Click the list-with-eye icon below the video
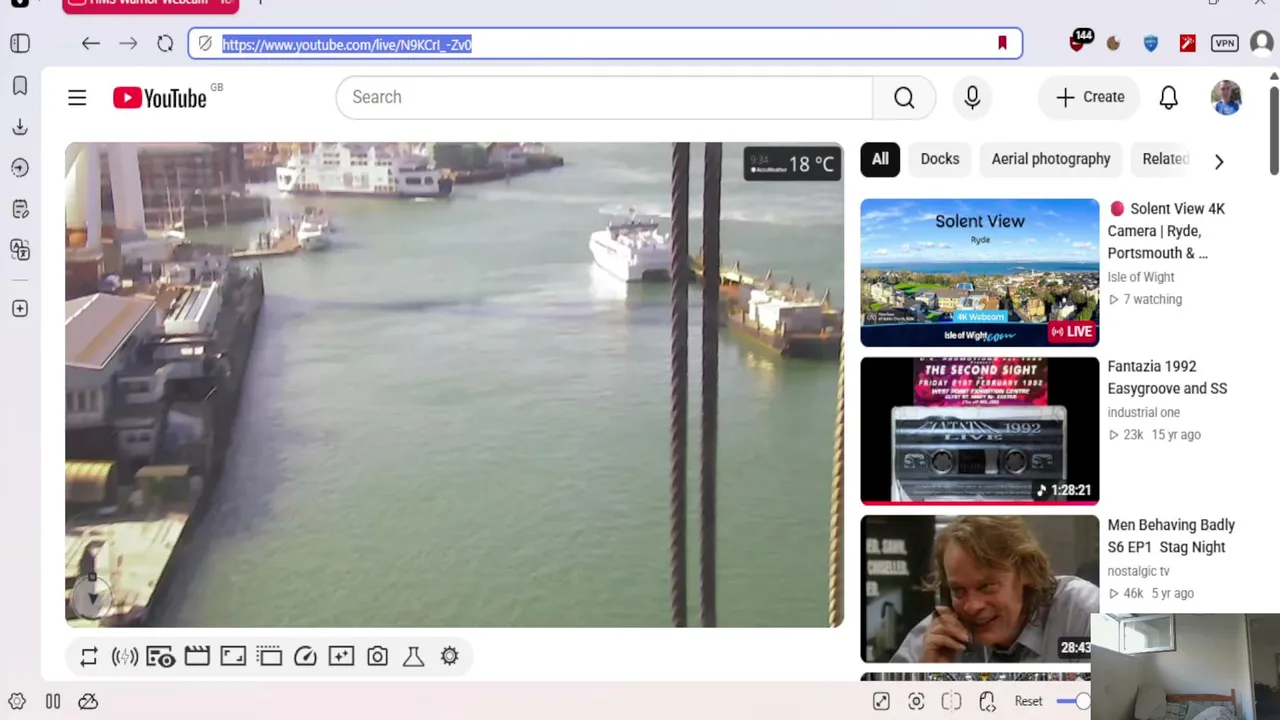Image resolution: width=1280 pixels, height=720 pixels. 161,656
